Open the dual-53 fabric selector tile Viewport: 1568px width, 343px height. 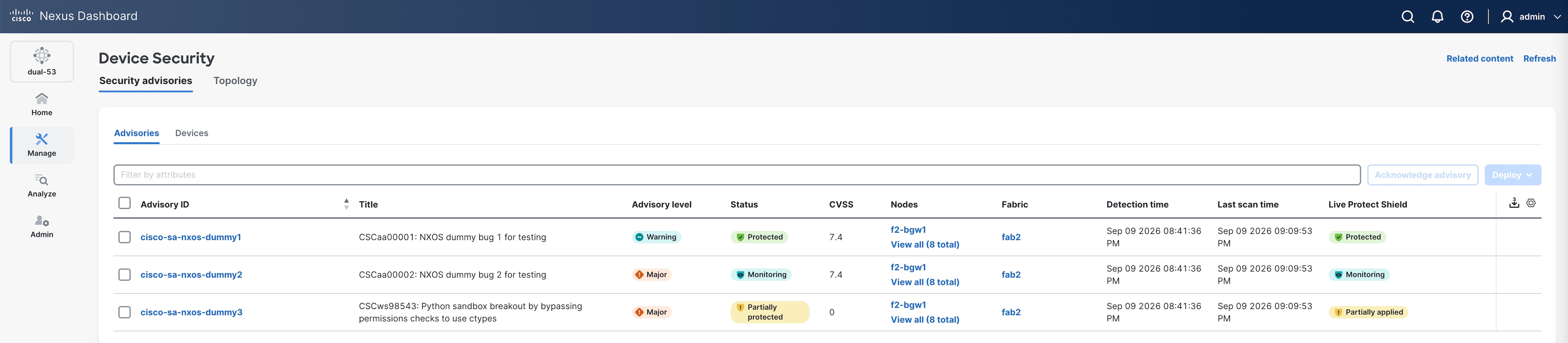tap(42, 61)
